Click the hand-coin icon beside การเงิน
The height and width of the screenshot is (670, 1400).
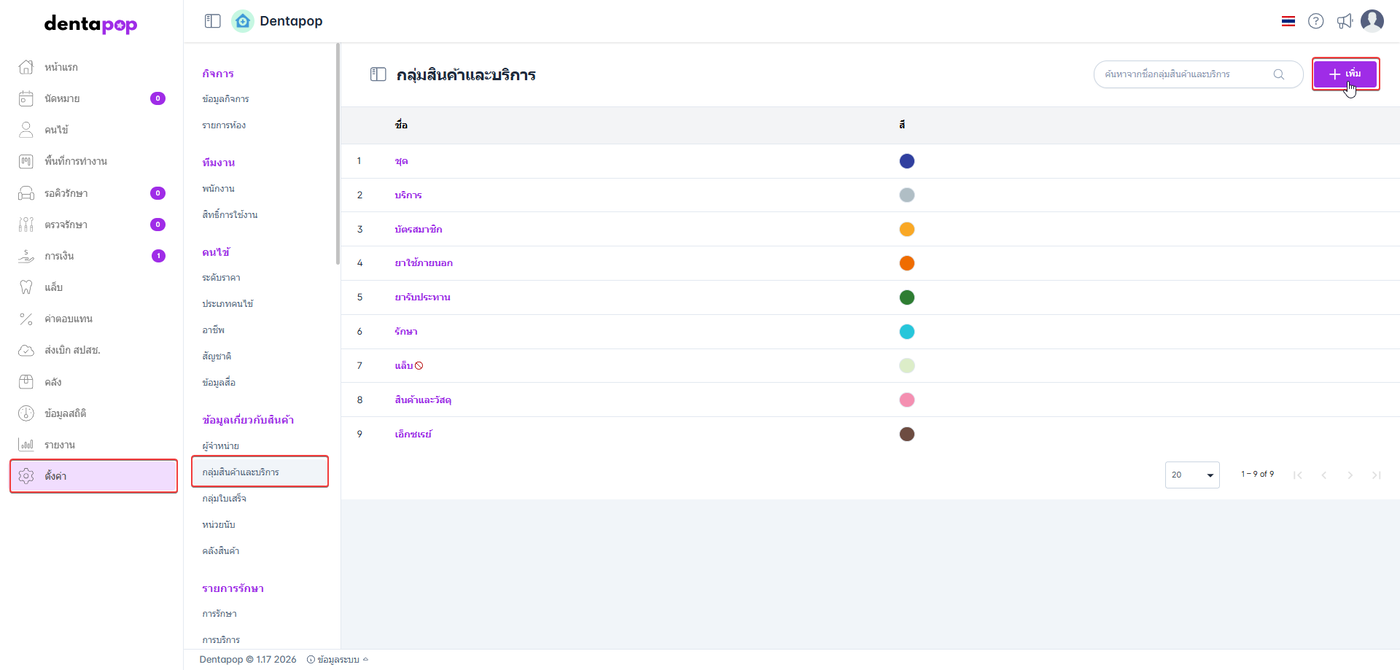[27, 256]
